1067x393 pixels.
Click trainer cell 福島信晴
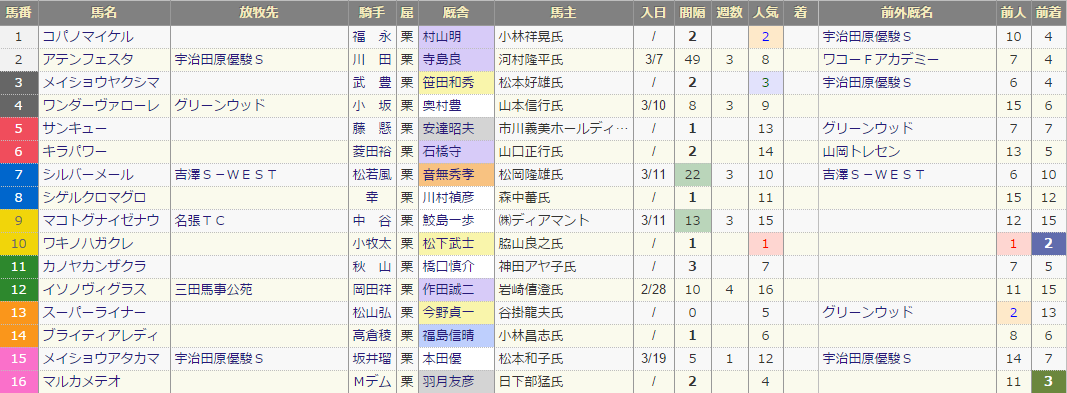[x=457, y=335]
